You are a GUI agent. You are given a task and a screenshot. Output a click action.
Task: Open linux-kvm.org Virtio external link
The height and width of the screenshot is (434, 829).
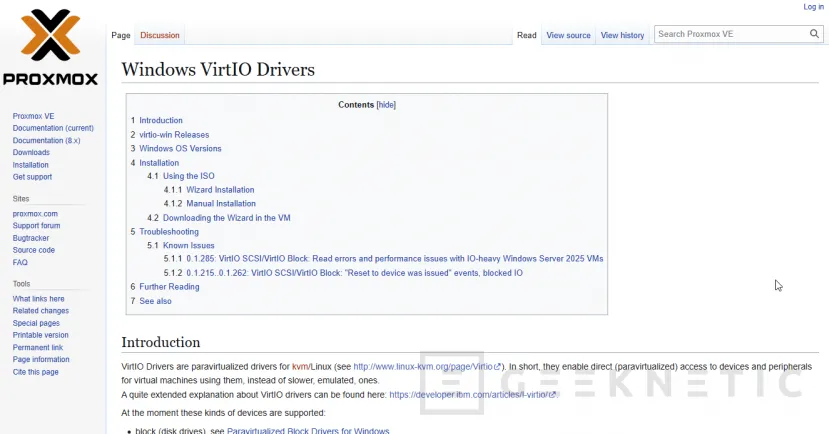coord(426,366)
